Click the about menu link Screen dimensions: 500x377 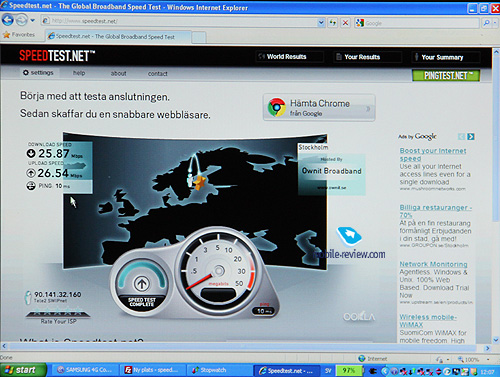coord(118,73)
